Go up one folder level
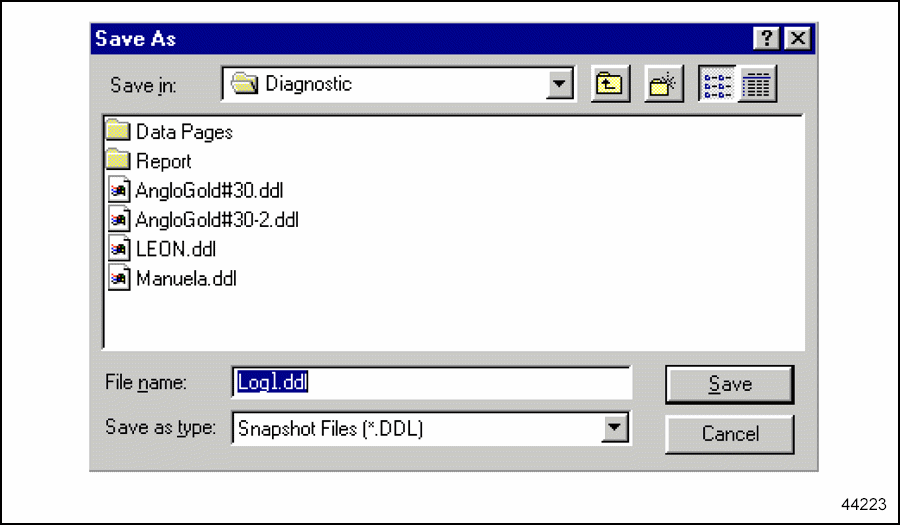 (610, 84)
